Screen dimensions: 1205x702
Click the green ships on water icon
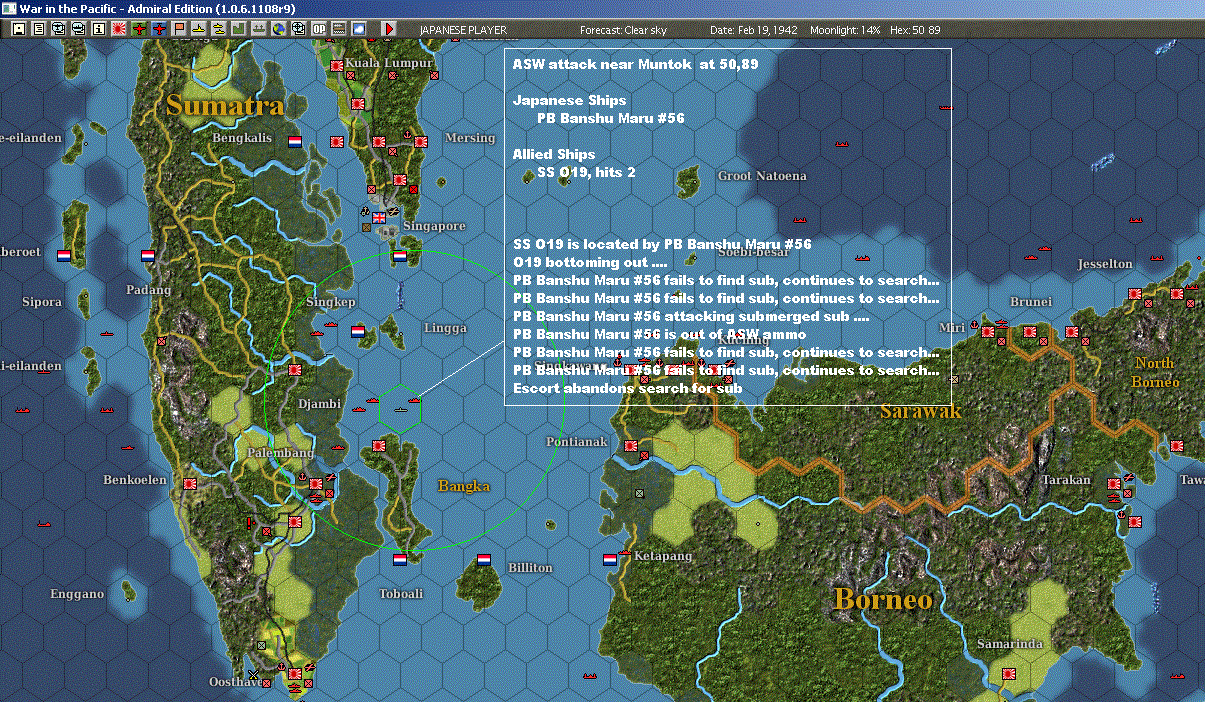pos(258,29)
